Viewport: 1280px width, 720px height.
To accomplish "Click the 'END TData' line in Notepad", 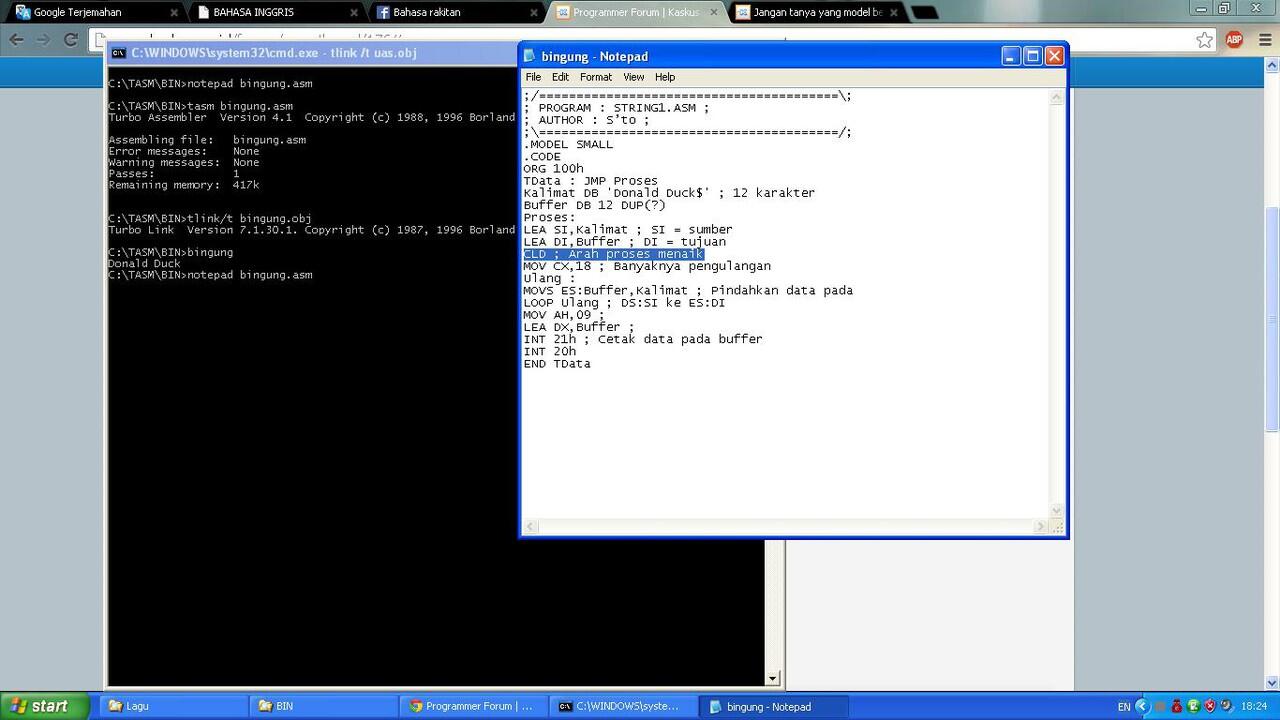I will pyautogui.click(x=557, y=364).
